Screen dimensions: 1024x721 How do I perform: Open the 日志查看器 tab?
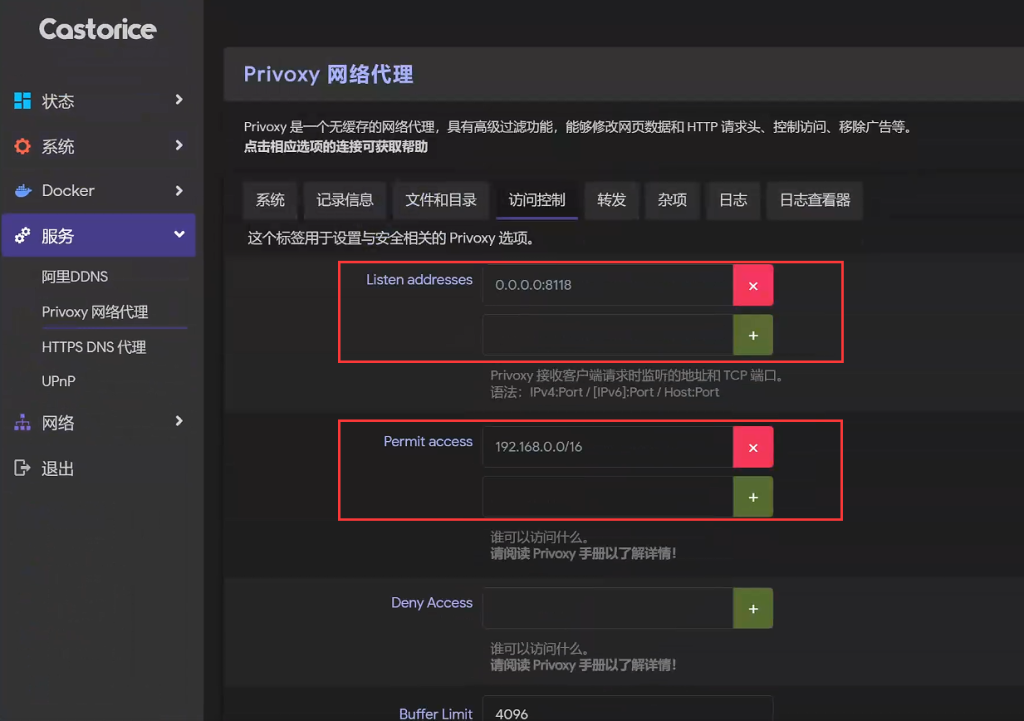(x=814, y=200)
